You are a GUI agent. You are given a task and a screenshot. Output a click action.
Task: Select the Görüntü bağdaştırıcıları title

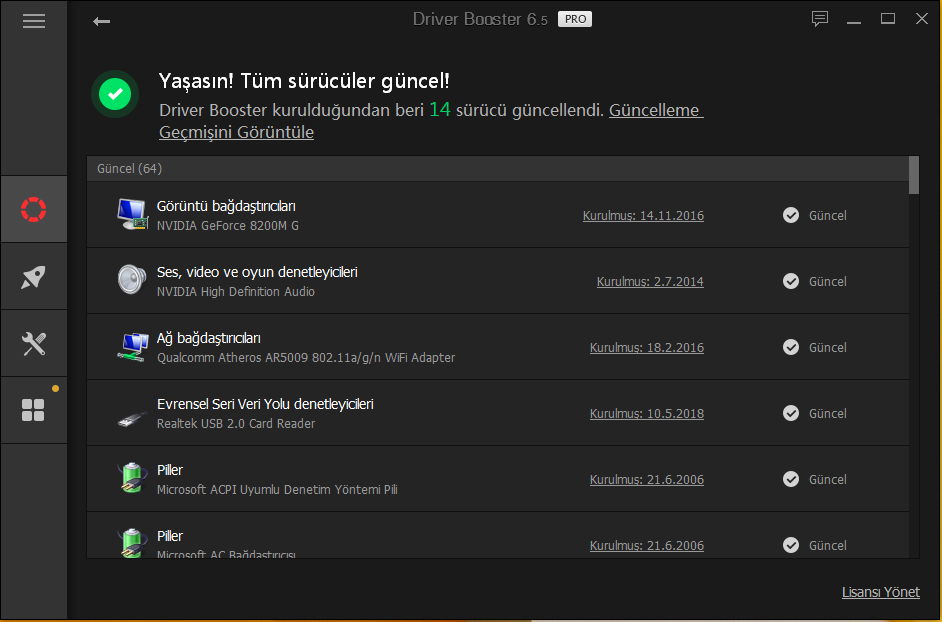pyautogui.click(x=226, y=206)
